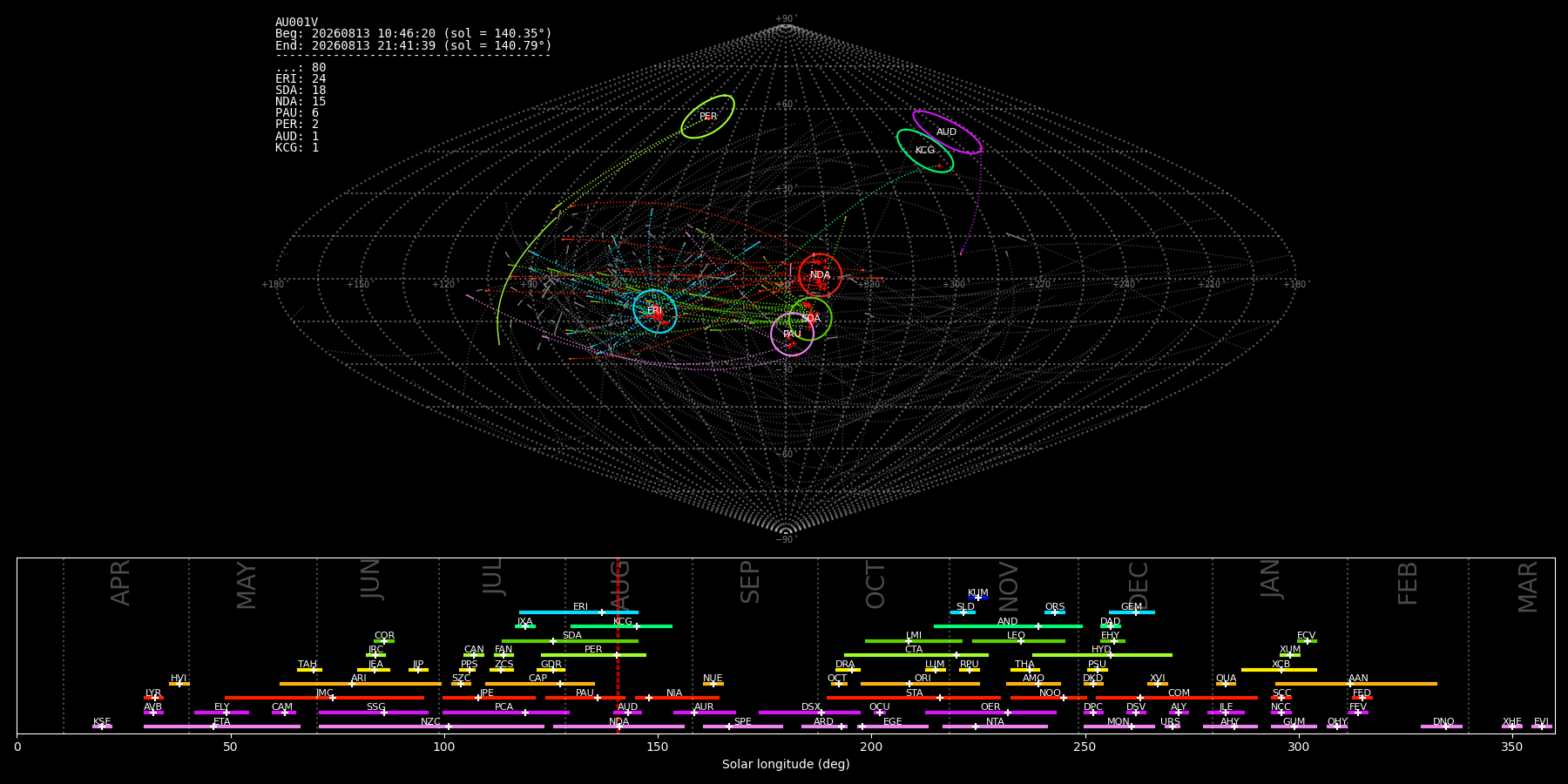Select the AND green shower bar
Image resolution: width=1568 pixels, height=784 pixels.
click(x=1008, y=626)
